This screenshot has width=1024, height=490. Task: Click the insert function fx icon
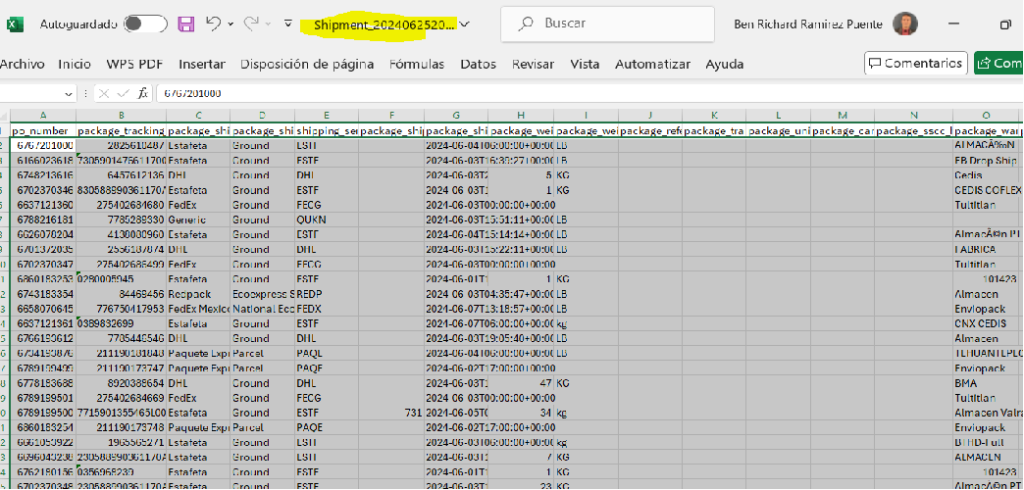(142, 94)
